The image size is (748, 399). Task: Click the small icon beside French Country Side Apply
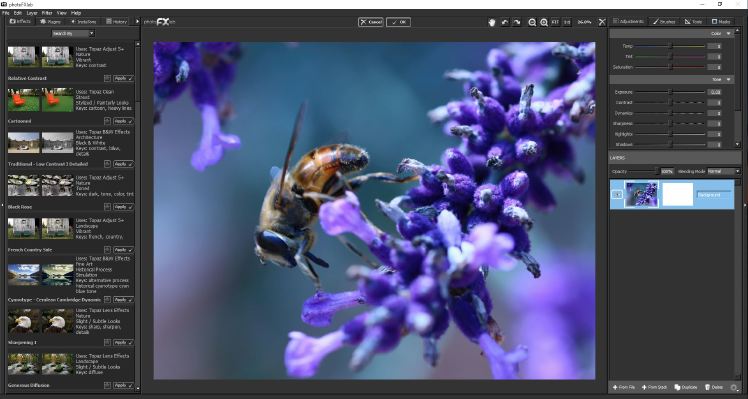[107, 250]
